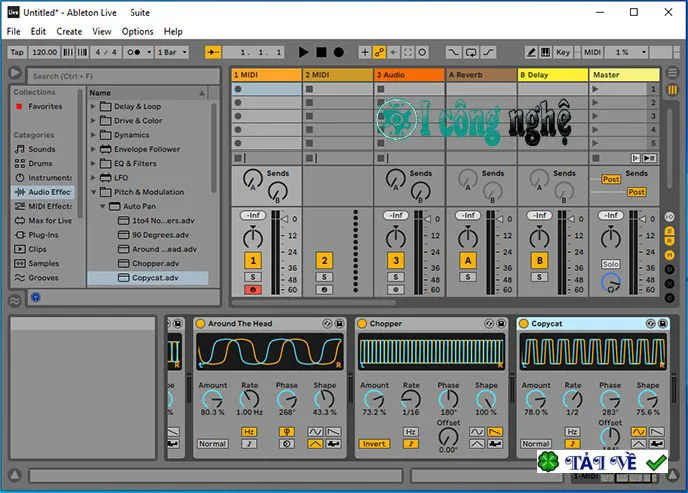
Task: Open the Options menu
Action: [137, 32]
